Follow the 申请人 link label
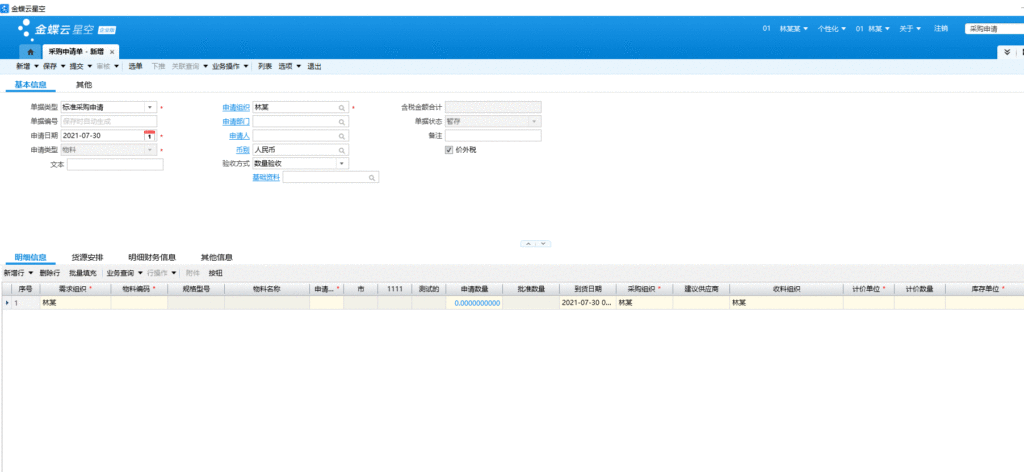 click(239, 136)
